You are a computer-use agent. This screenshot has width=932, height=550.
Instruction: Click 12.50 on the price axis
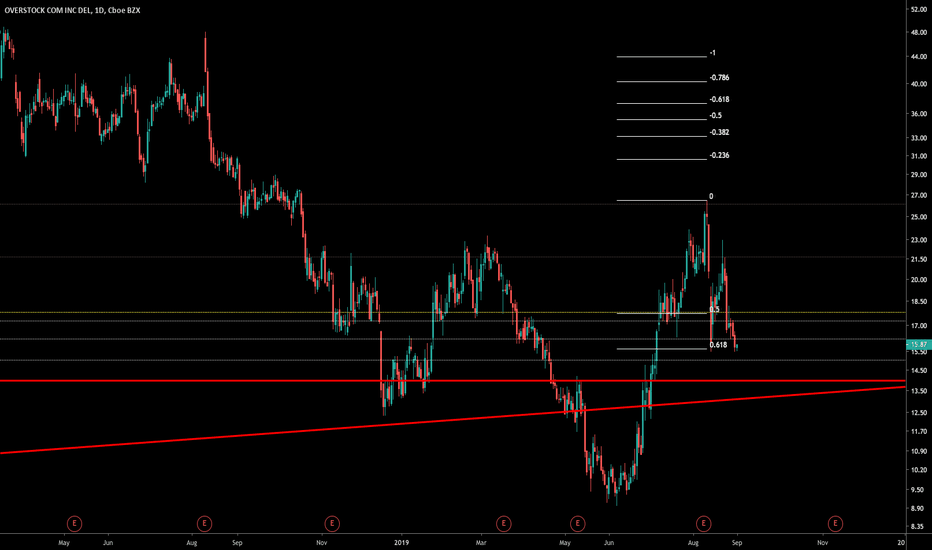[x=919, y=413]
